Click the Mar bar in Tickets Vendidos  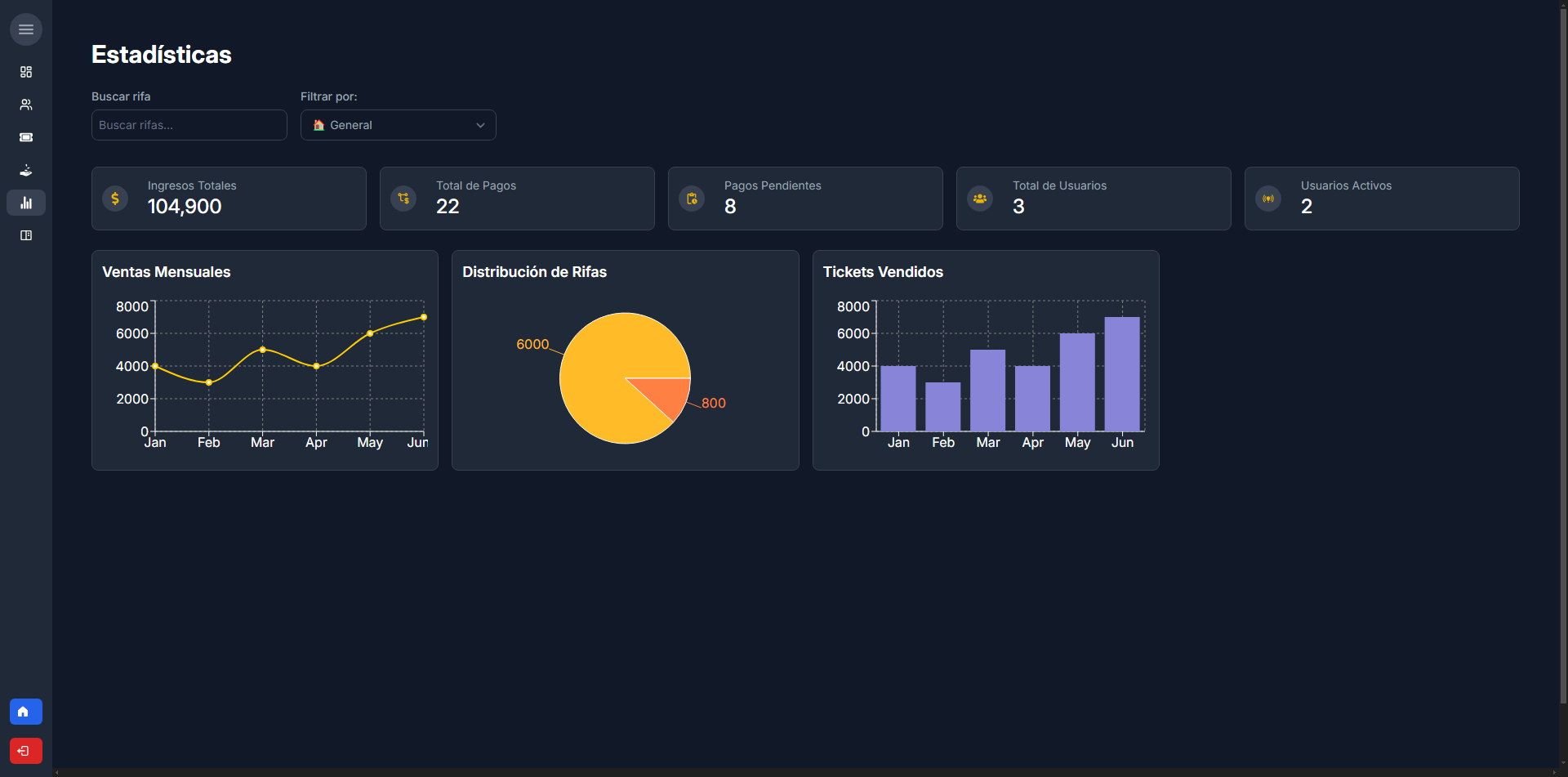pyautogui.click(x=988, y=391)
